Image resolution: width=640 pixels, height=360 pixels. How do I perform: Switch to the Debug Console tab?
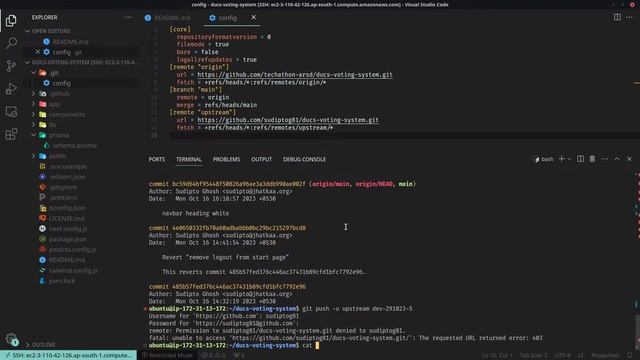click(304, 159)
